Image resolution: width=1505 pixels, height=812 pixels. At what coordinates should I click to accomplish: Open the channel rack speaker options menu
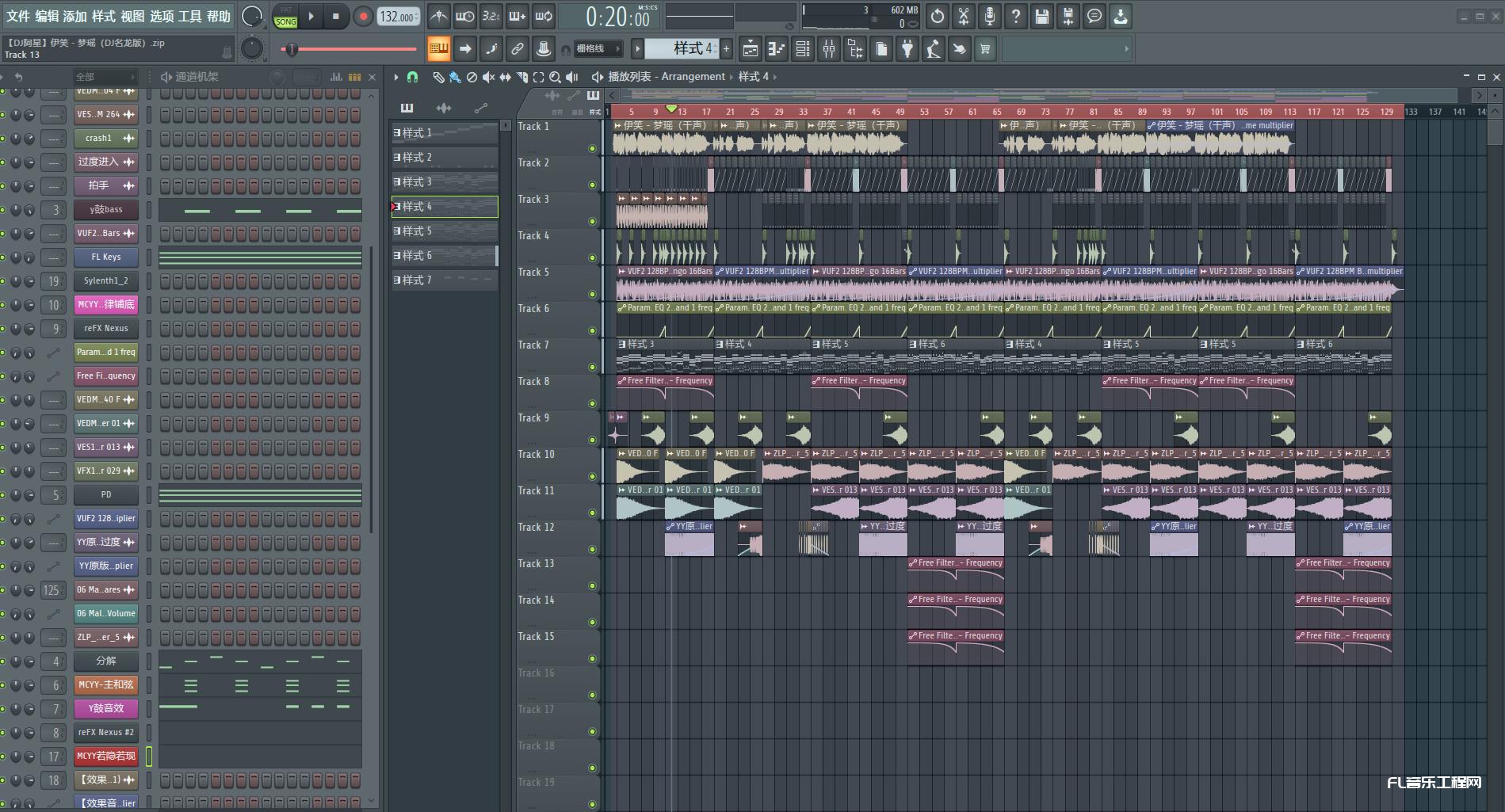coord(166,77)
